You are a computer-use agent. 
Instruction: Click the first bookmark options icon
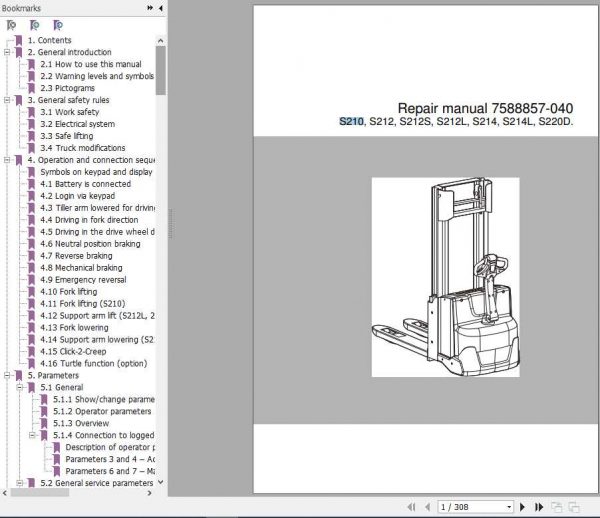click(11, 25)
